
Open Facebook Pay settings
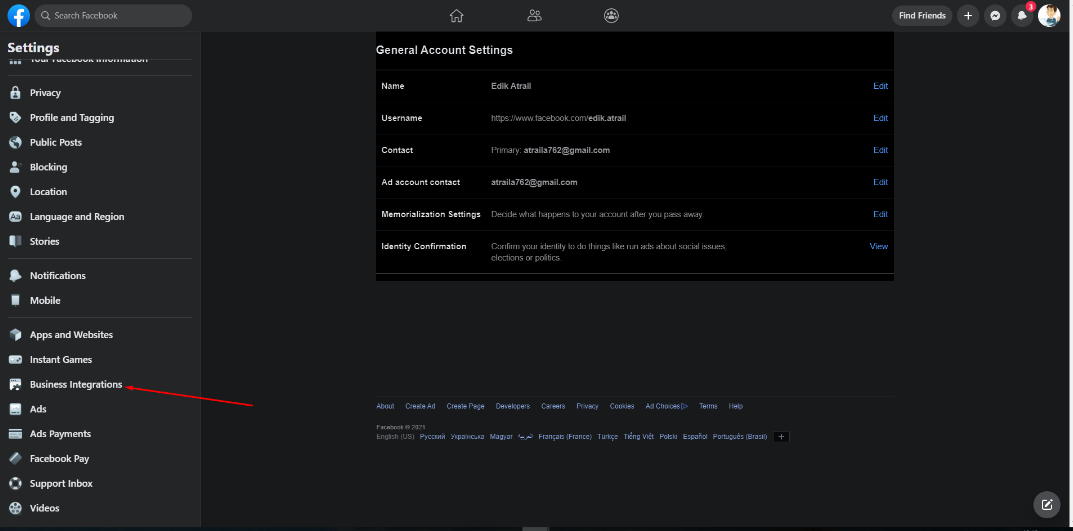click(59, 459)
